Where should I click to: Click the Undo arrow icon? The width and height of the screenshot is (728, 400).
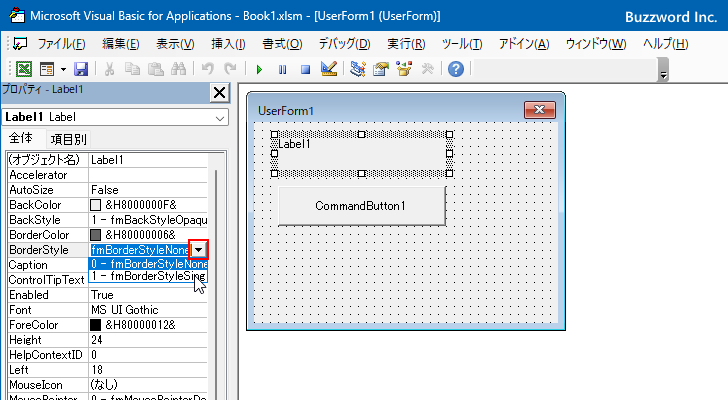tap(208, 69)
